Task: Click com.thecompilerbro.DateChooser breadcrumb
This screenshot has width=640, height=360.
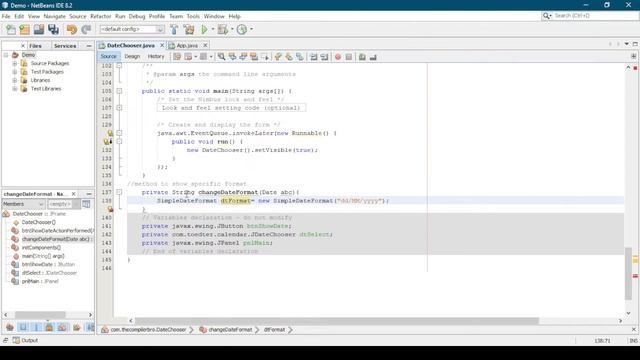Action: 148,329
